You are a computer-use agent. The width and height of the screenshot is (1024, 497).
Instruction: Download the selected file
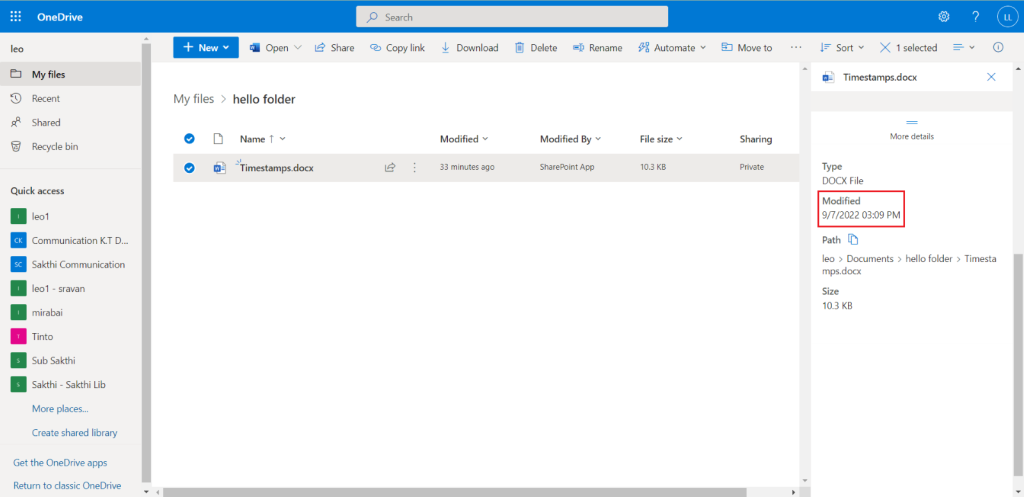(470, 48)
